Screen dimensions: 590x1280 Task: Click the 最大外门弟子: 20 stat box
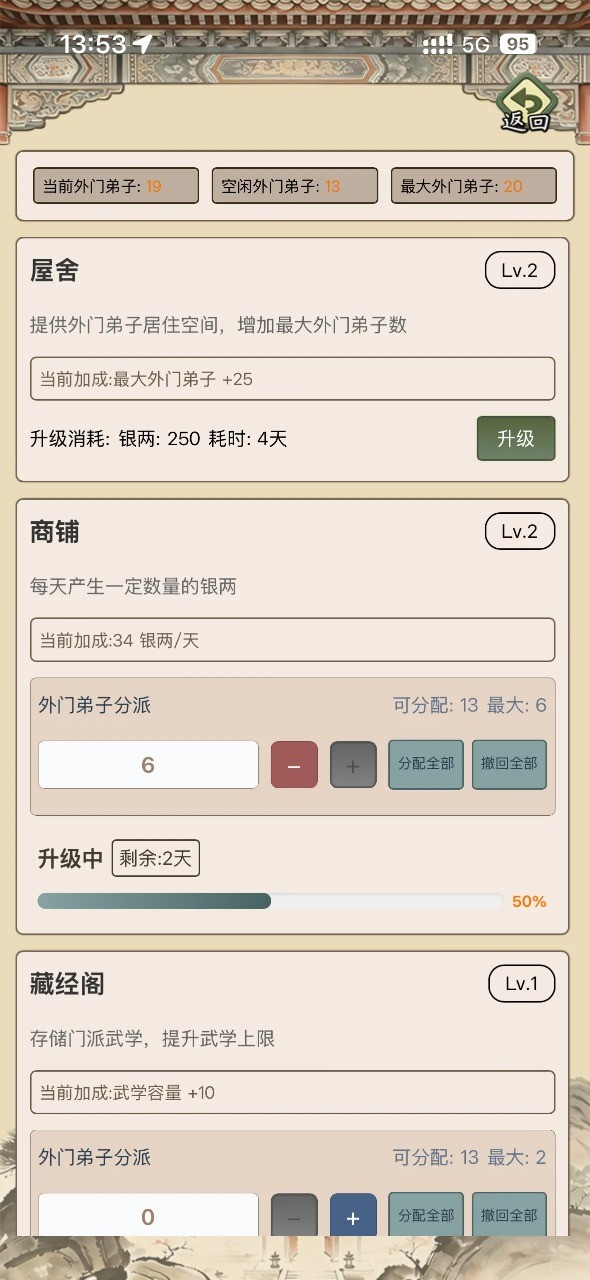pos(473,185)
